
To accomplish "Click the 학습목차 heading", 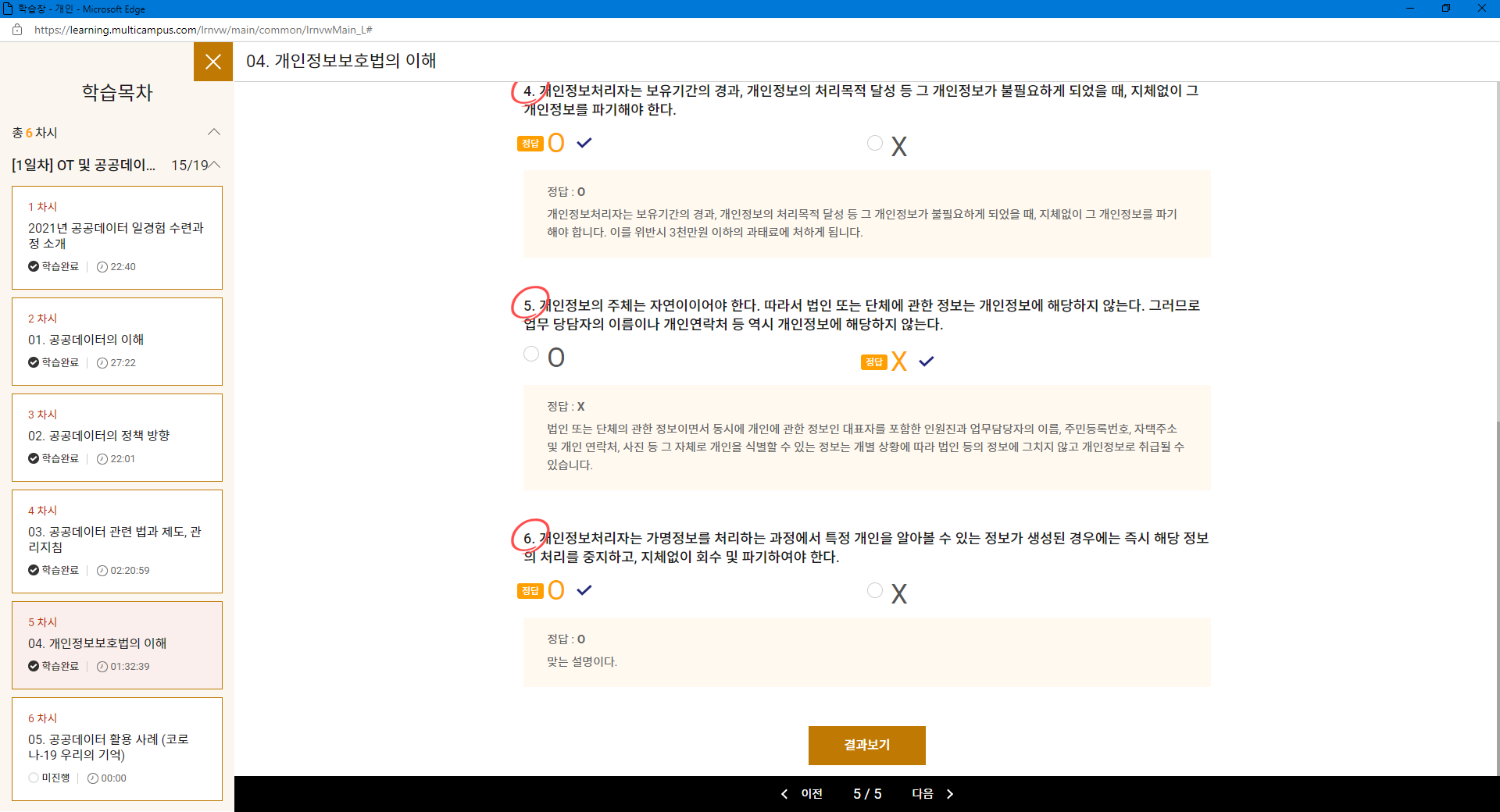I will (117, 93).
